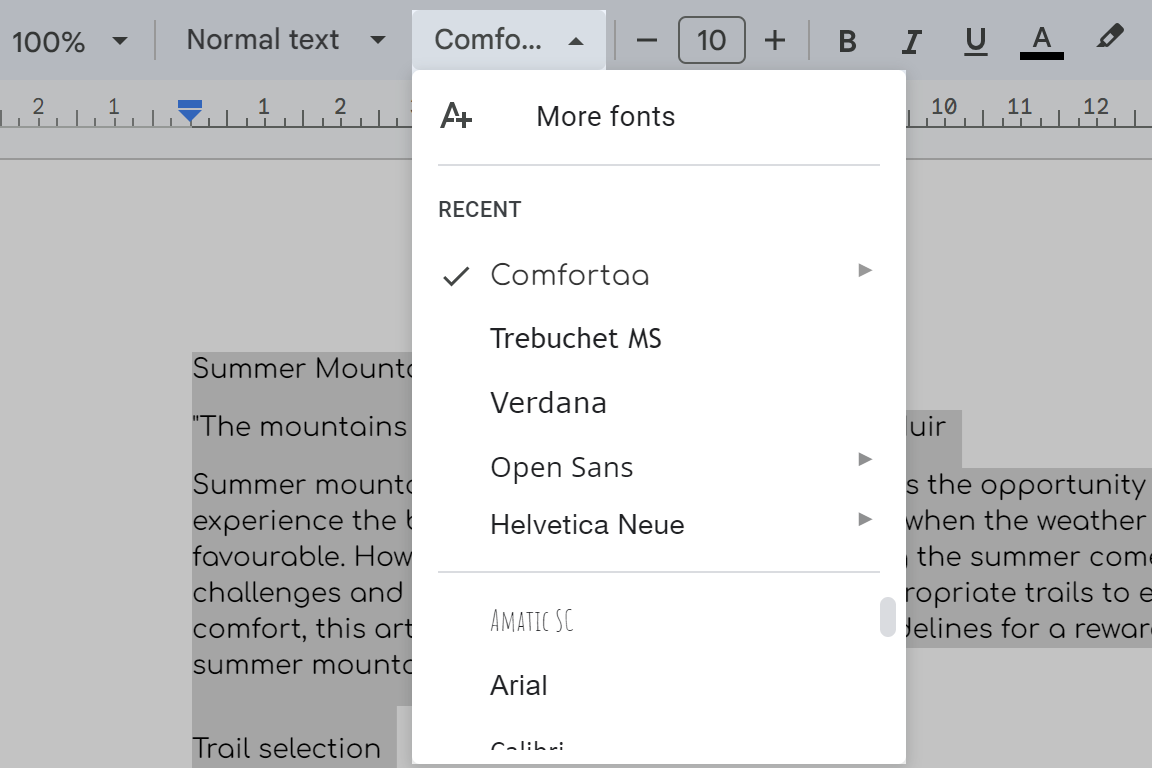1152x768 pixels.
Task: Select the Amatic SC font
Action: (x=531, y=620)
